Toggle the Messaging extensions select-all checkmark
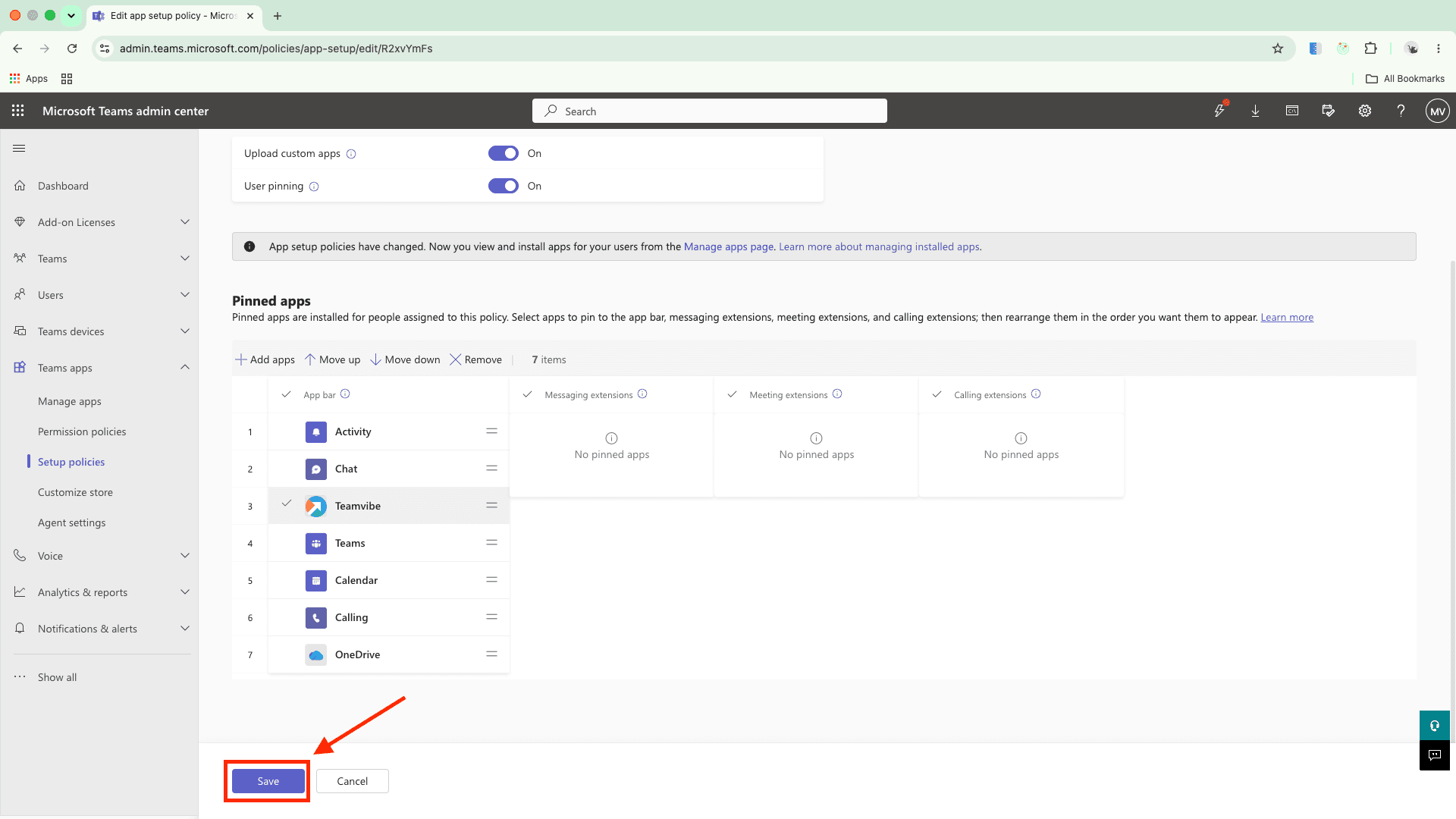 click(x=528, y=394)
